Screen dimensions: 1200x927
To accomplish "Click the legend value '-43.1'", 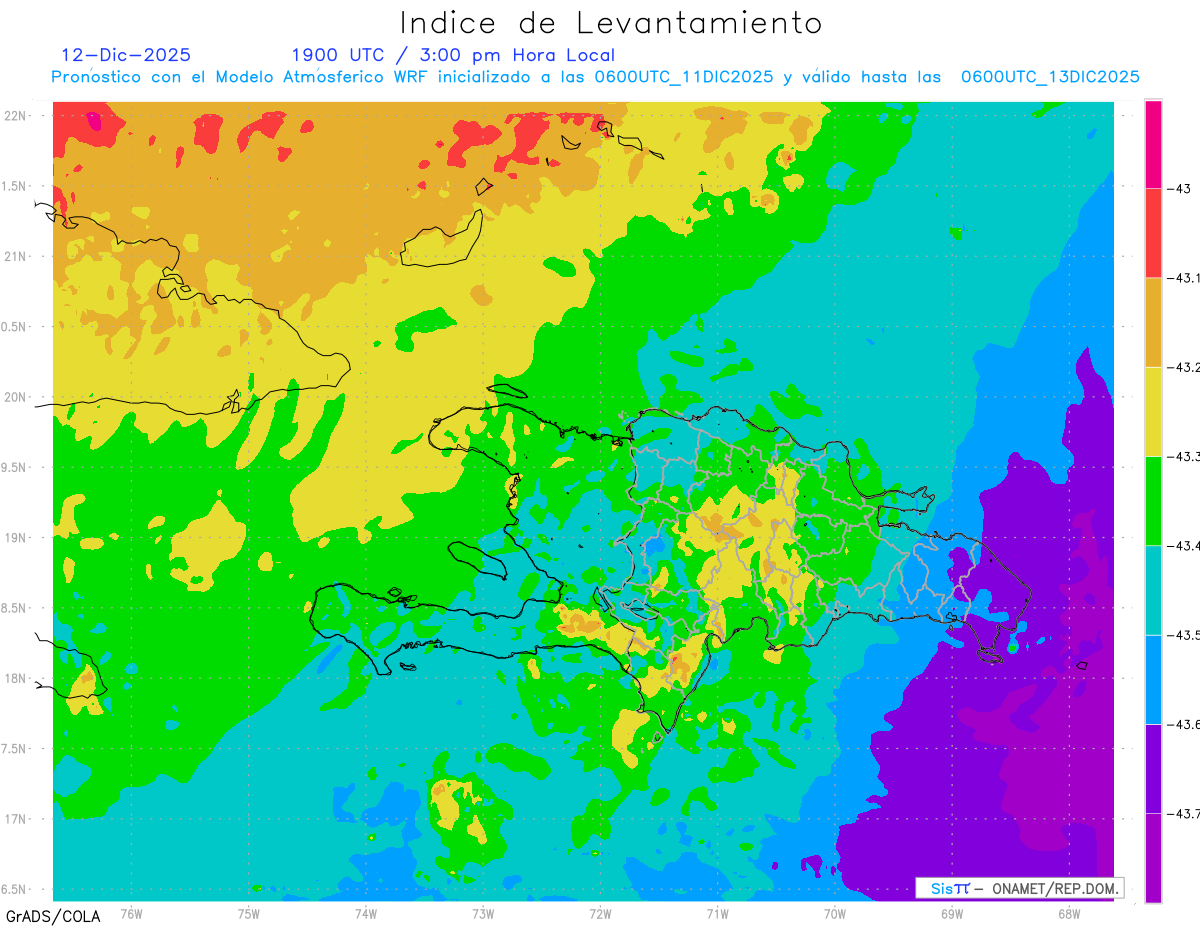I will tap(1184, 278).
